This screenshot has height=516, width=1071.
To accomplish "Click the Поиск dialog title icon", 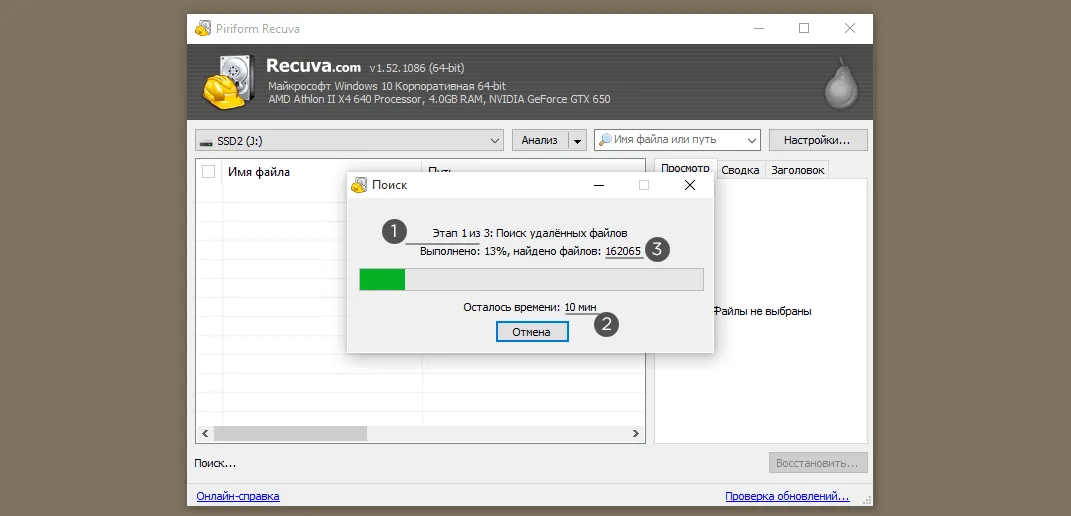I will 359,185.
